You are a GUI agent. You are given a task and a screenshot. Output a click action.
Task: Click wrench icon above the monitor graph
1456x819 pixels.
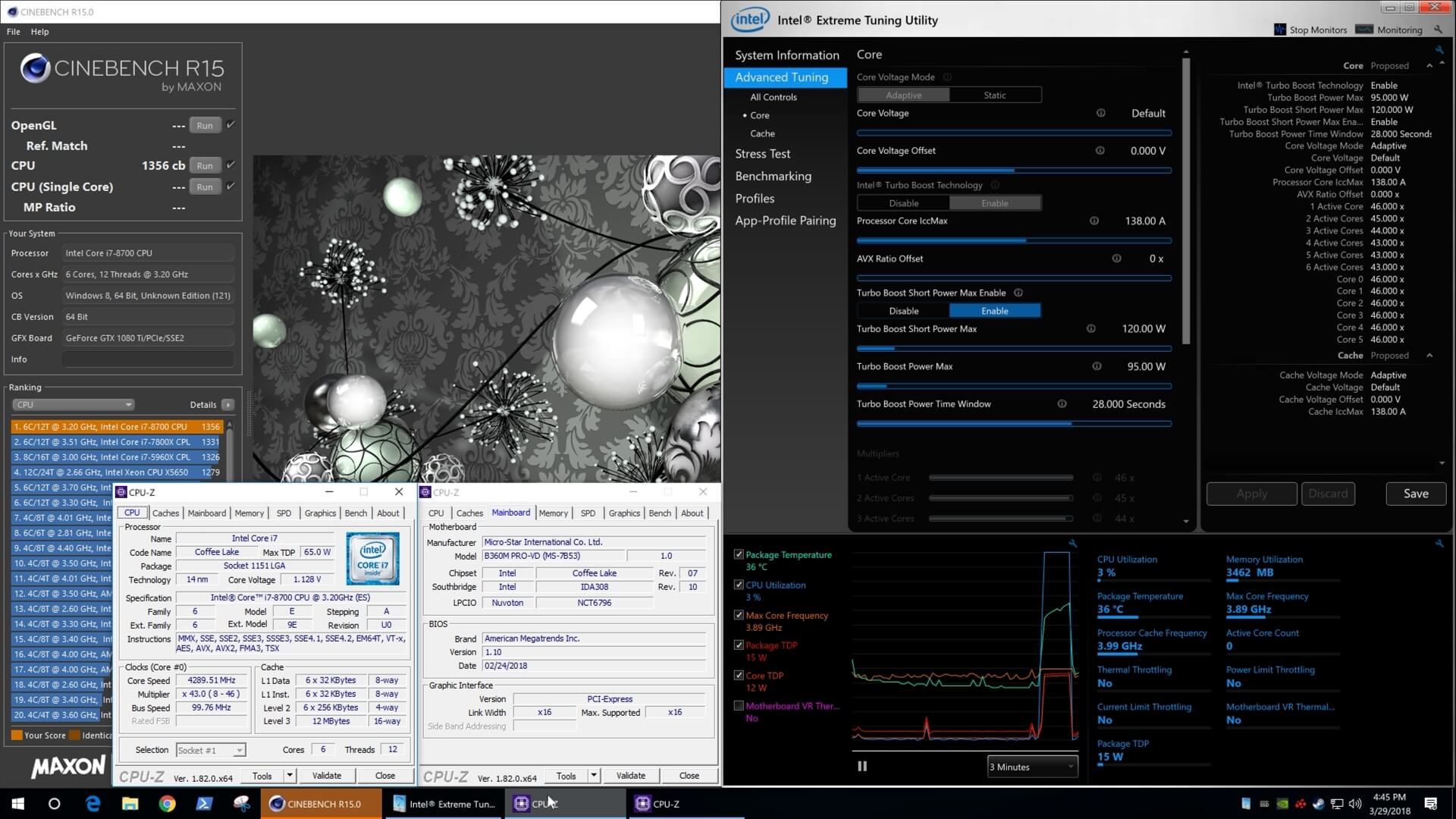[x=1072, y=543]
